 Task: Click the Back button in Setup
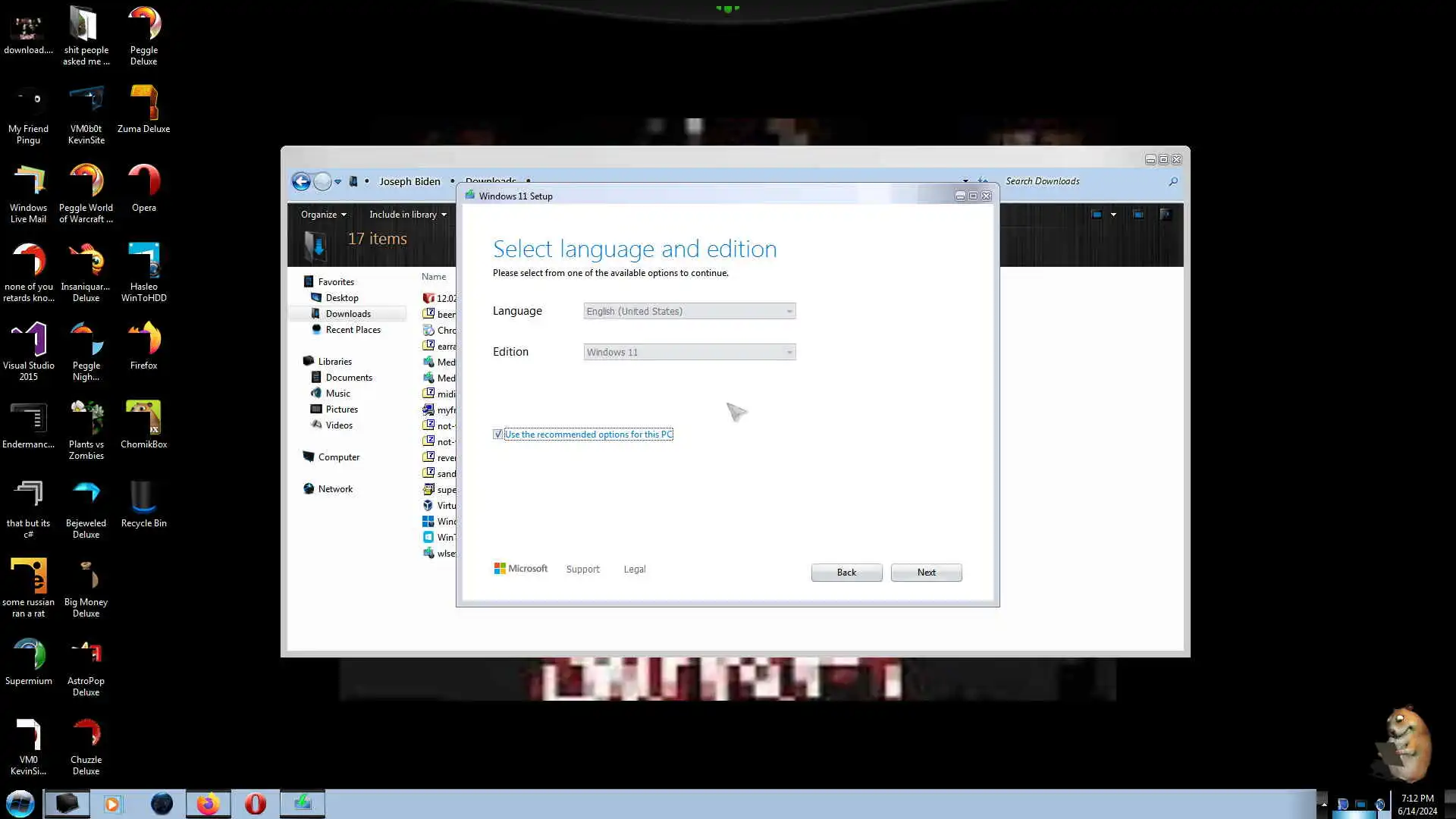coord(846,573)
